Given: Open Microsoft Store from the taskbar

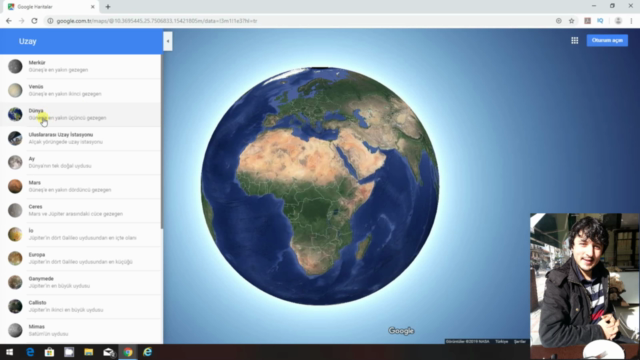Looking at the screenshot, I should (49, 352).
